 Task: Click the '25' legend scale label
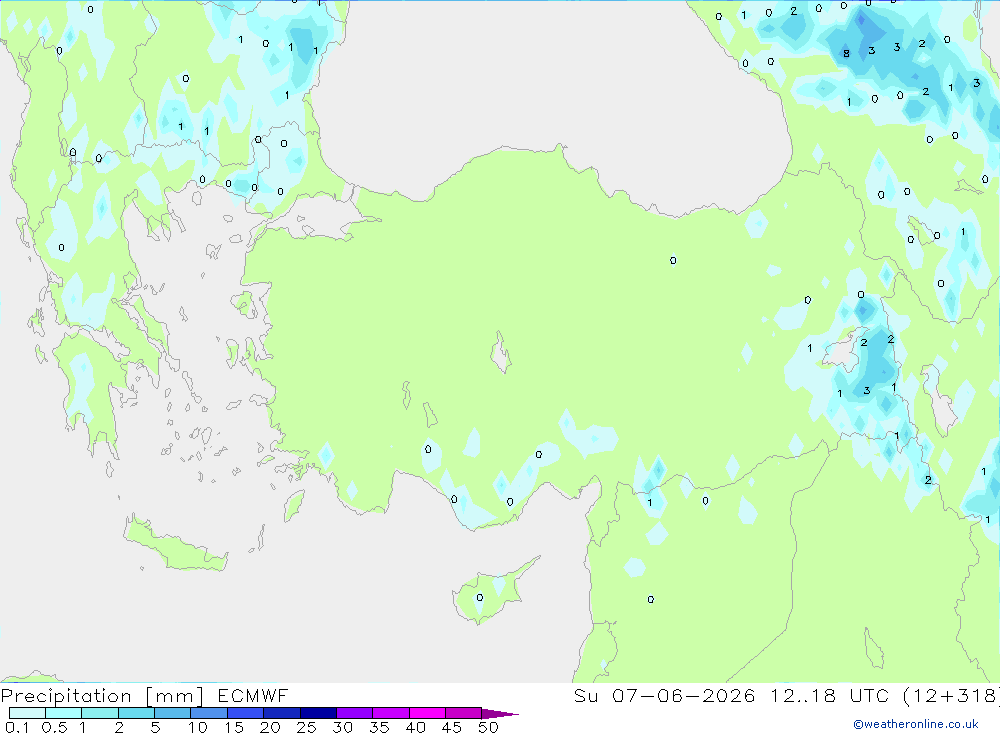pyautogui.click(x=306, y=727)
